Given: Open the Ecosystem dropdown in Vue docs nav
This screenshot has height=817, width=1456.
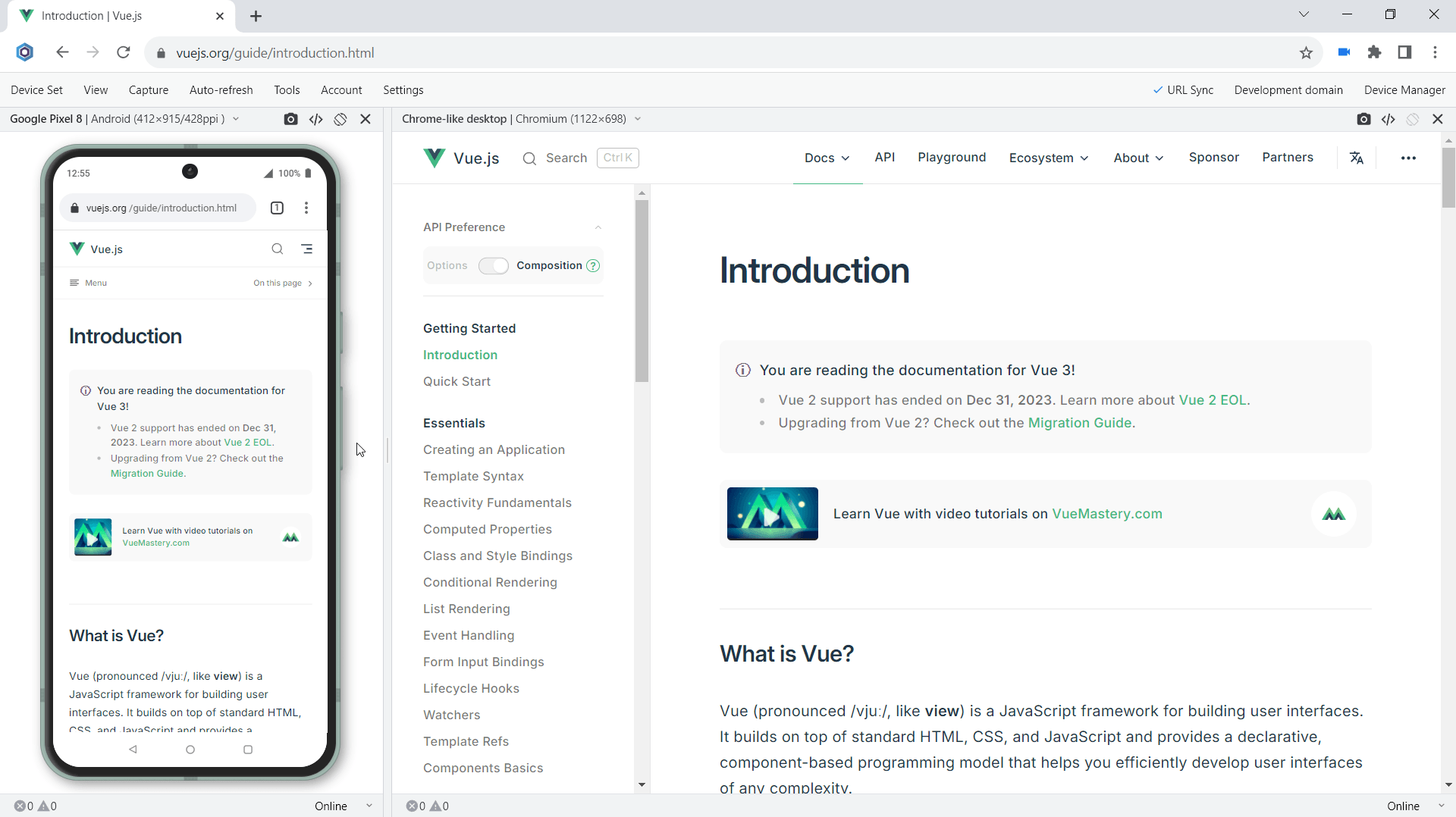Looking at the screenshot, I should 1048,158.
